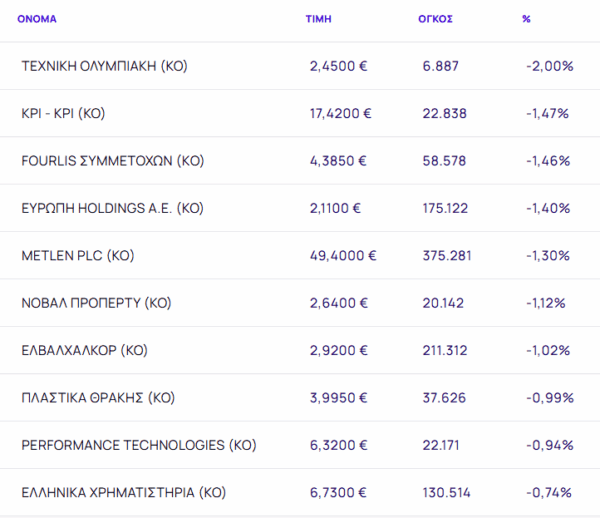Click volume value 175.122
Image resolution: width=600 pixels, height=518 pixels.
[x=445, y=209]
